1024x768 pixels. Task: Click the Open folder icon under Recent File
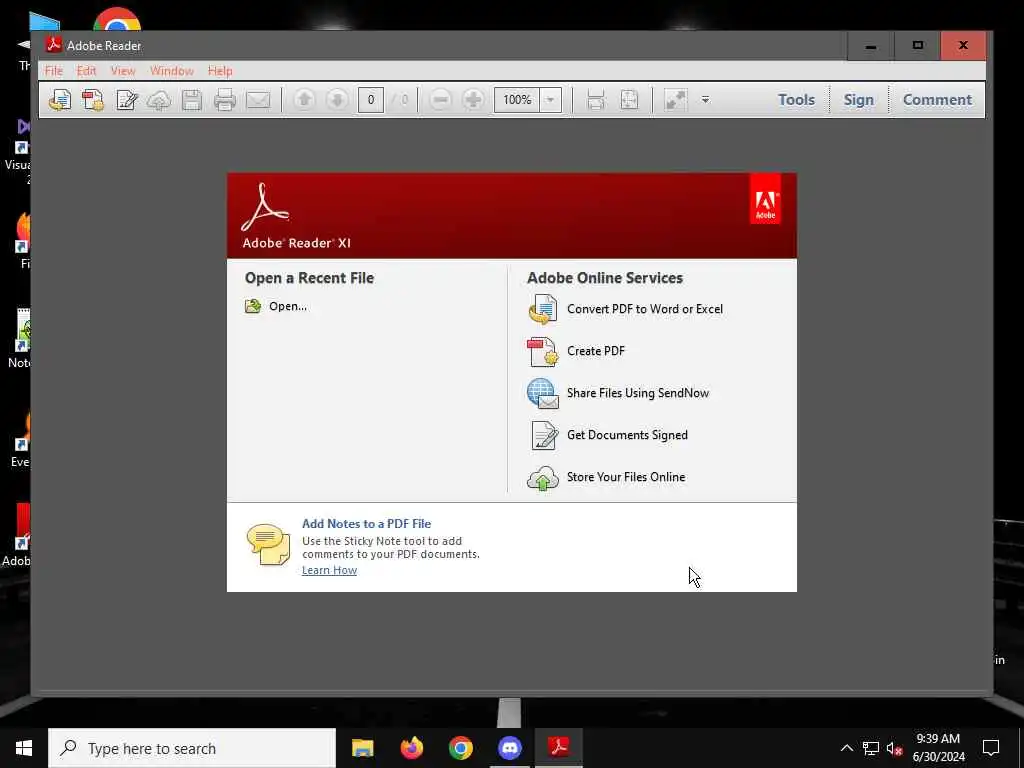pos(253,306)
